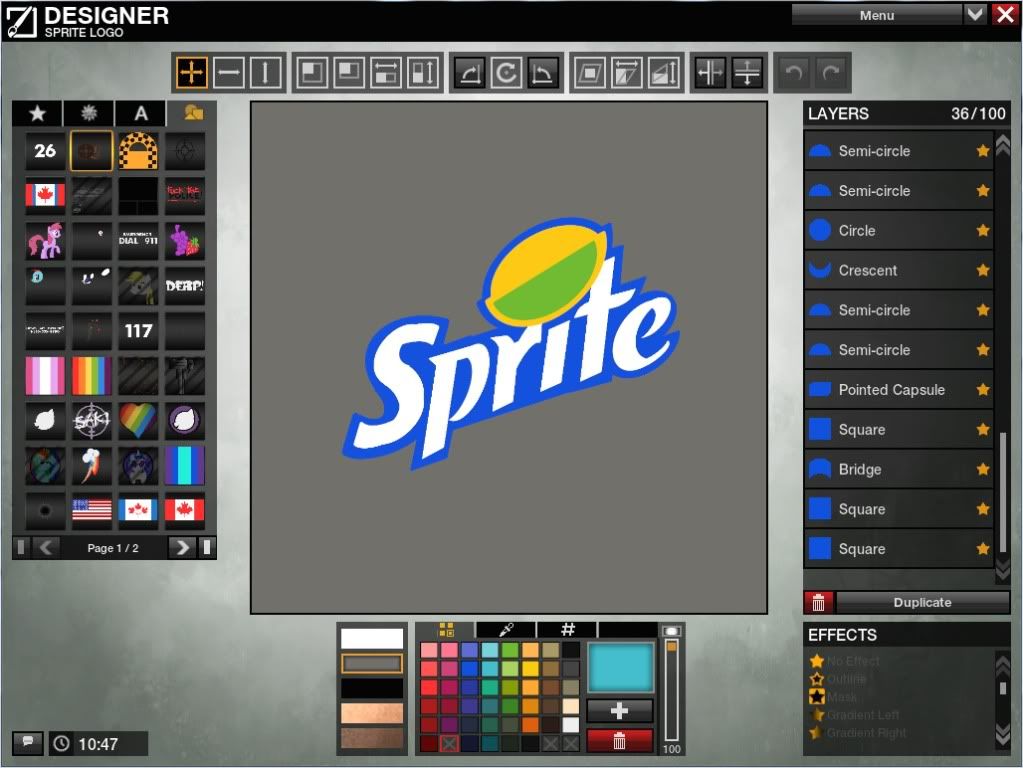Click the cyan current colour preview
Image resolution: width=1023 pixels, height=768 pixels.
click(x=620, y=668)
